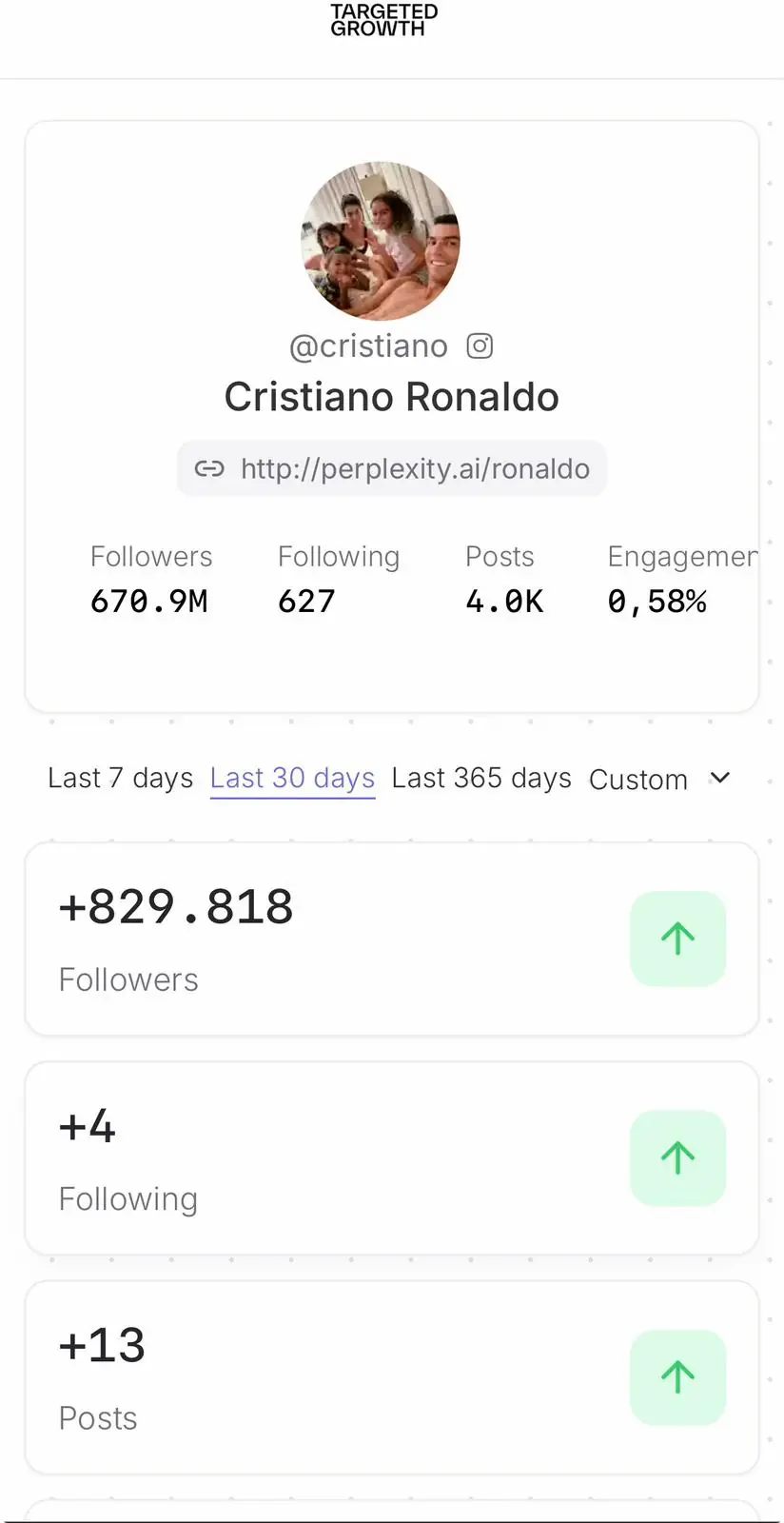Click the 4.0K Posts stat

(504, 601)
